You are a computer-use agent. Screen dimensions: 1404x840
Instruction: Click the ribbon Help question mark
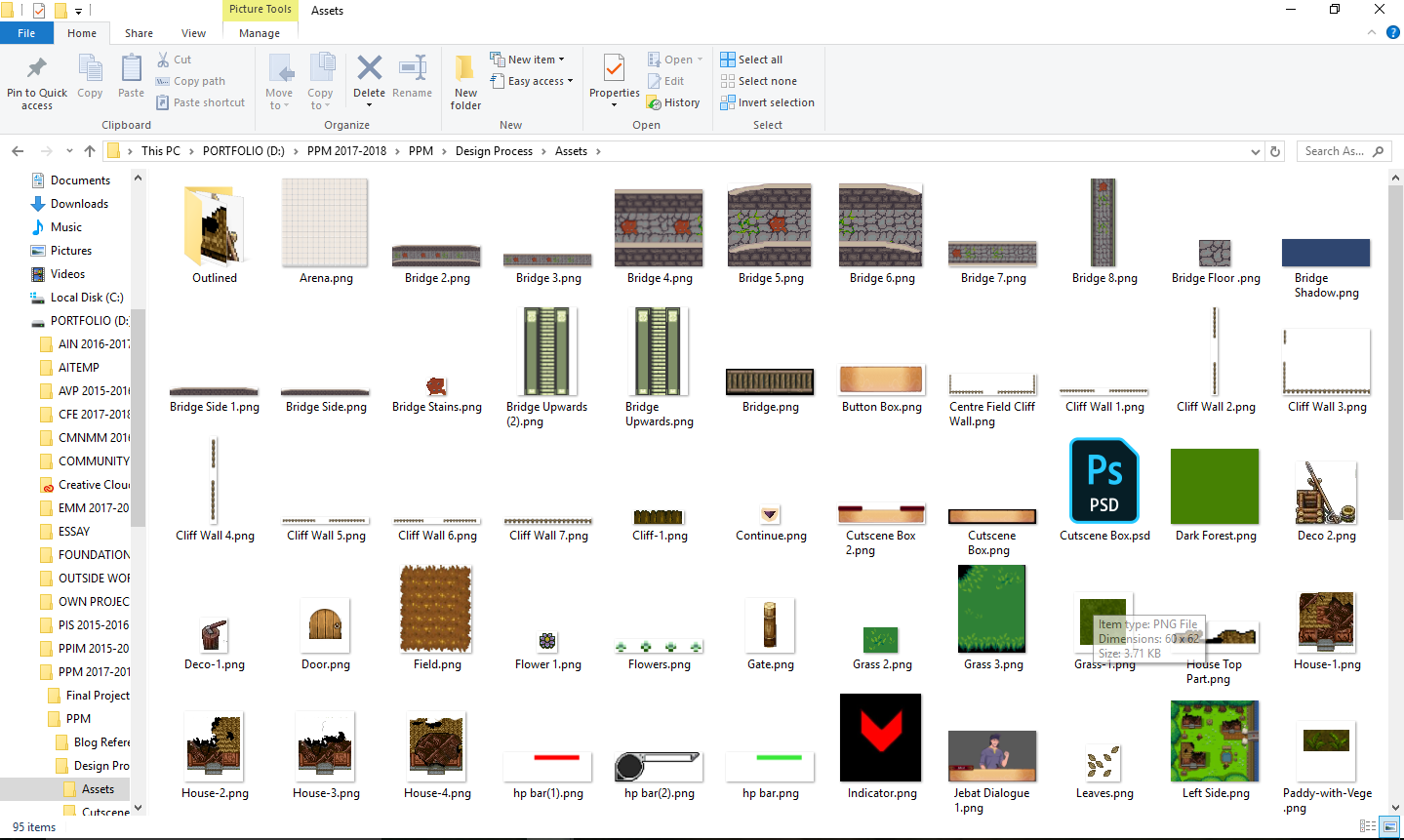1393,32
